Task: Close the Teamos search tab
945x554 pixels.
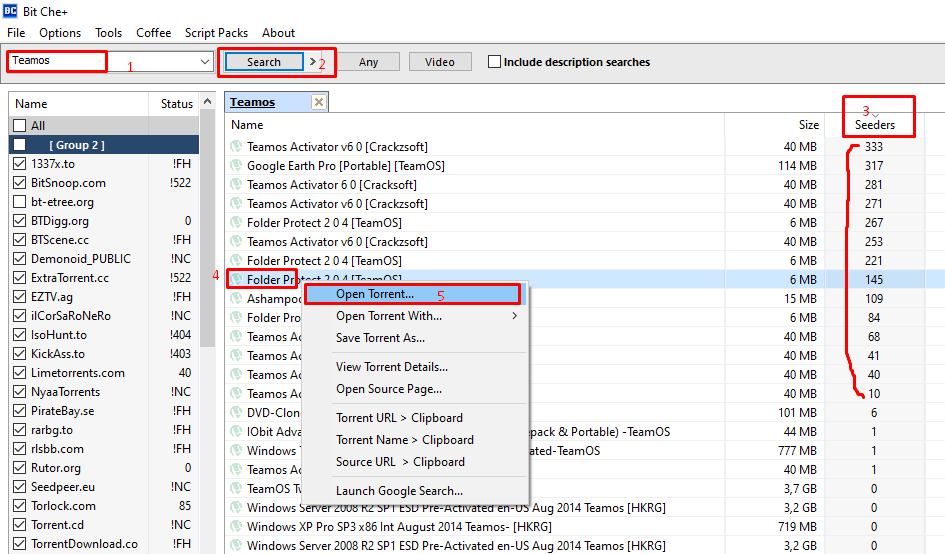Action: [x=319, y=102]
